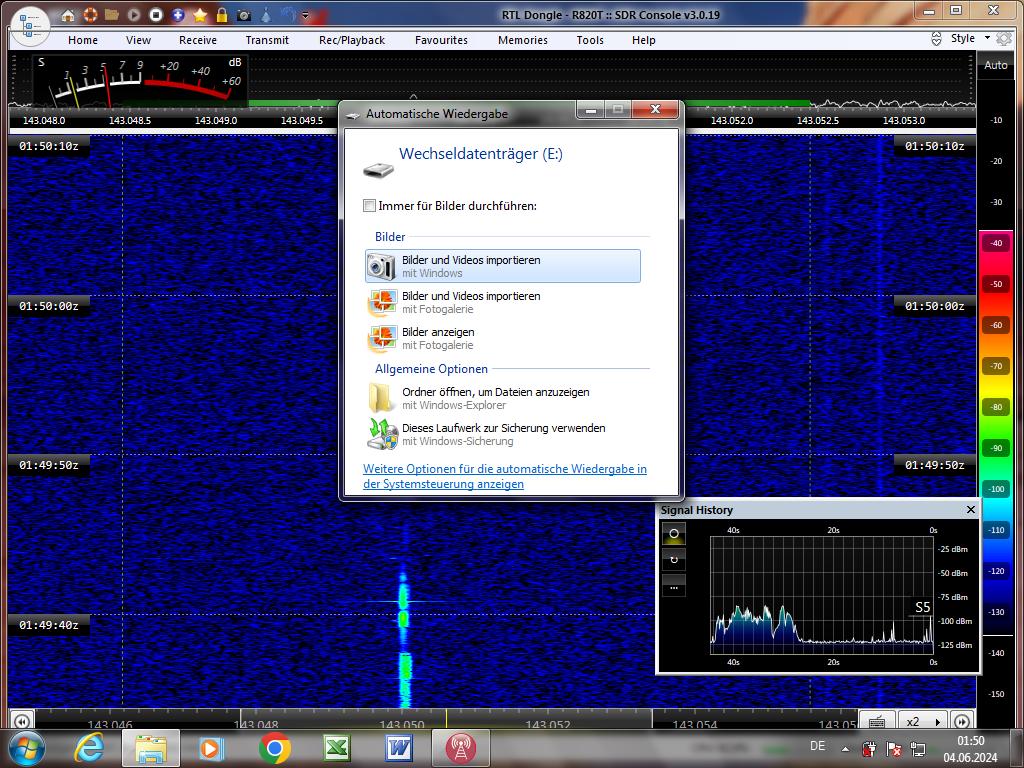Select 'Bilder anzeigen mit Fotogalerie'

(x=503, y=338)
